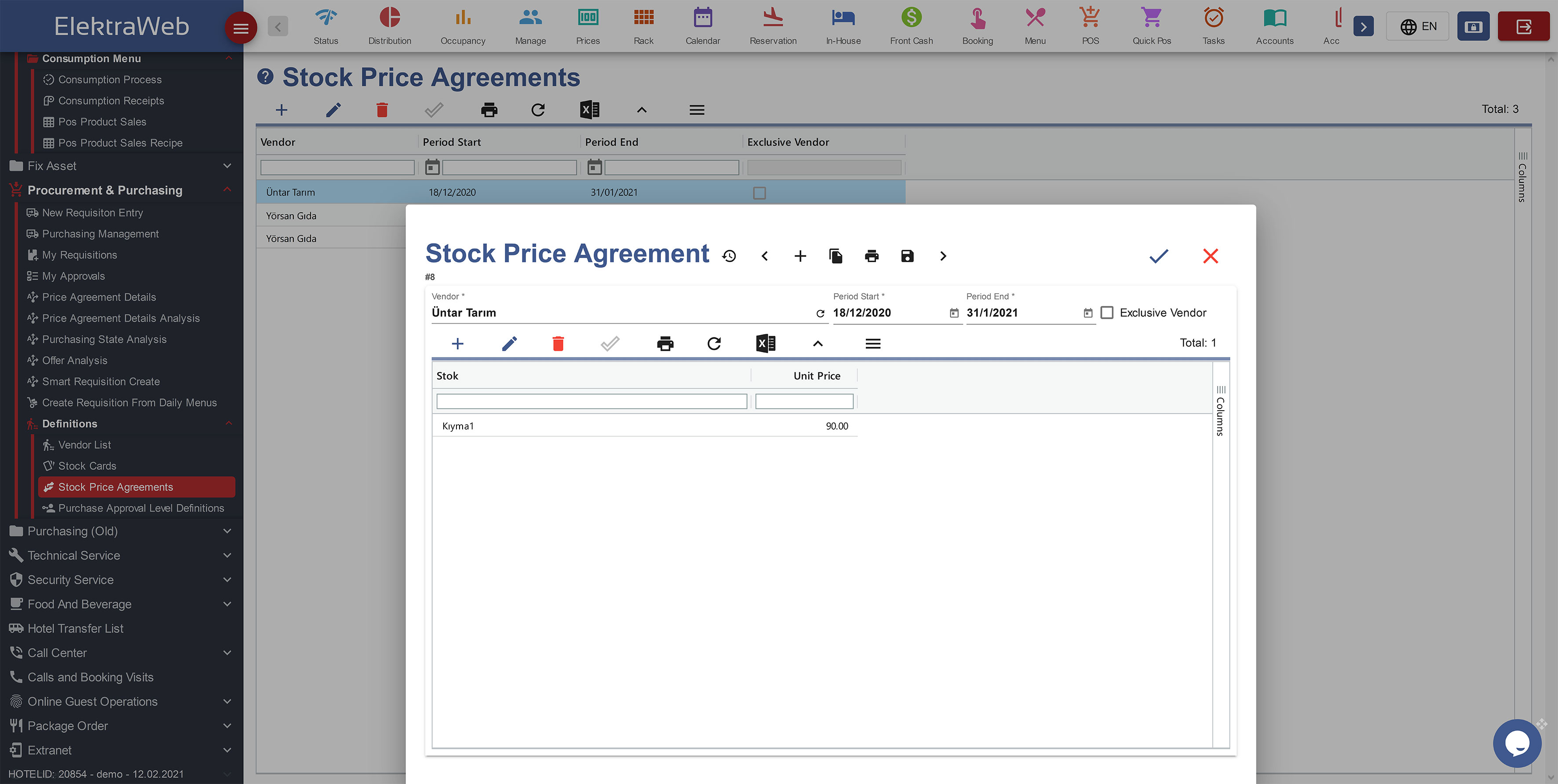
Task: Confirm the agreement with the blue checkmark
Action: tap(1159, 256)
